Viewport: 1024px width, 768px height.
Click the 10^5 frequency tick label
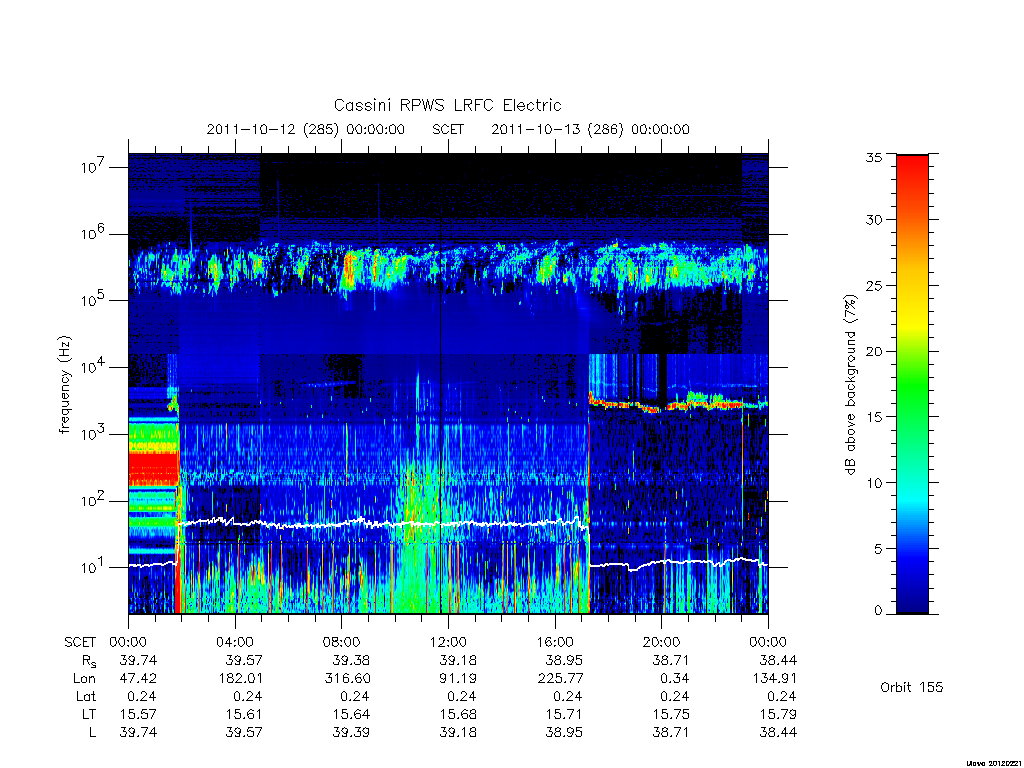[93, 300]
